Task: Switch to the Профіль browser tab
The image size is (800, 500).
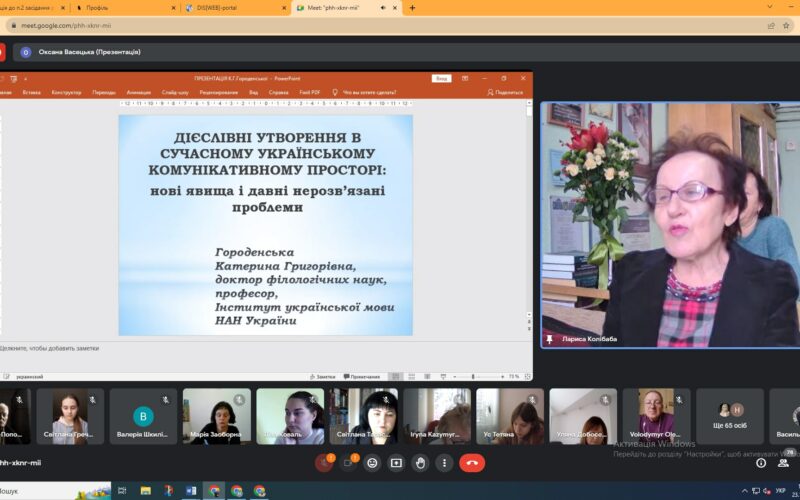Action: (120, 8)
